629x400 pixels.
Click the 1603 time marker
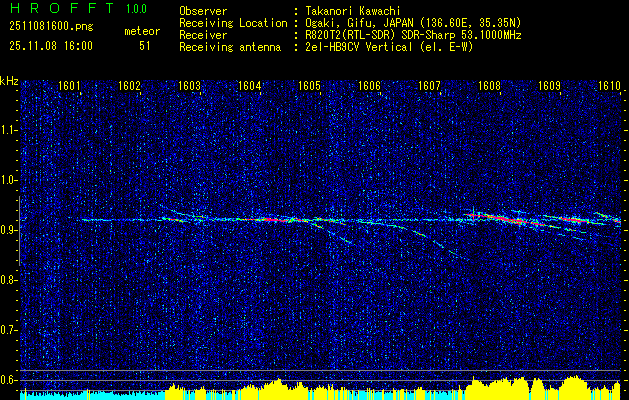(189, 86)
